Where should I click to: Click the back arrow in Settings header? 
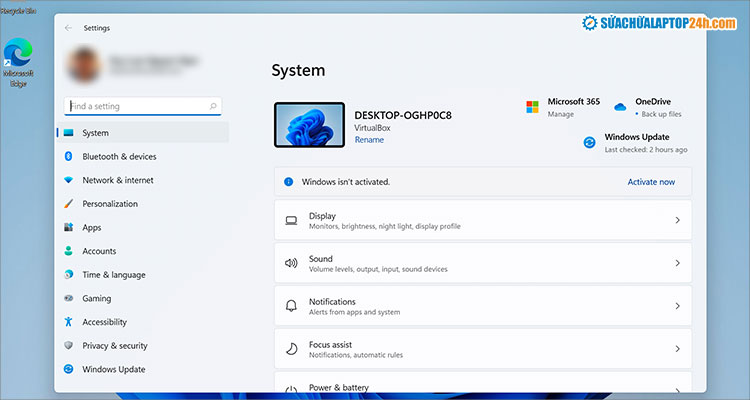(68, 28)
